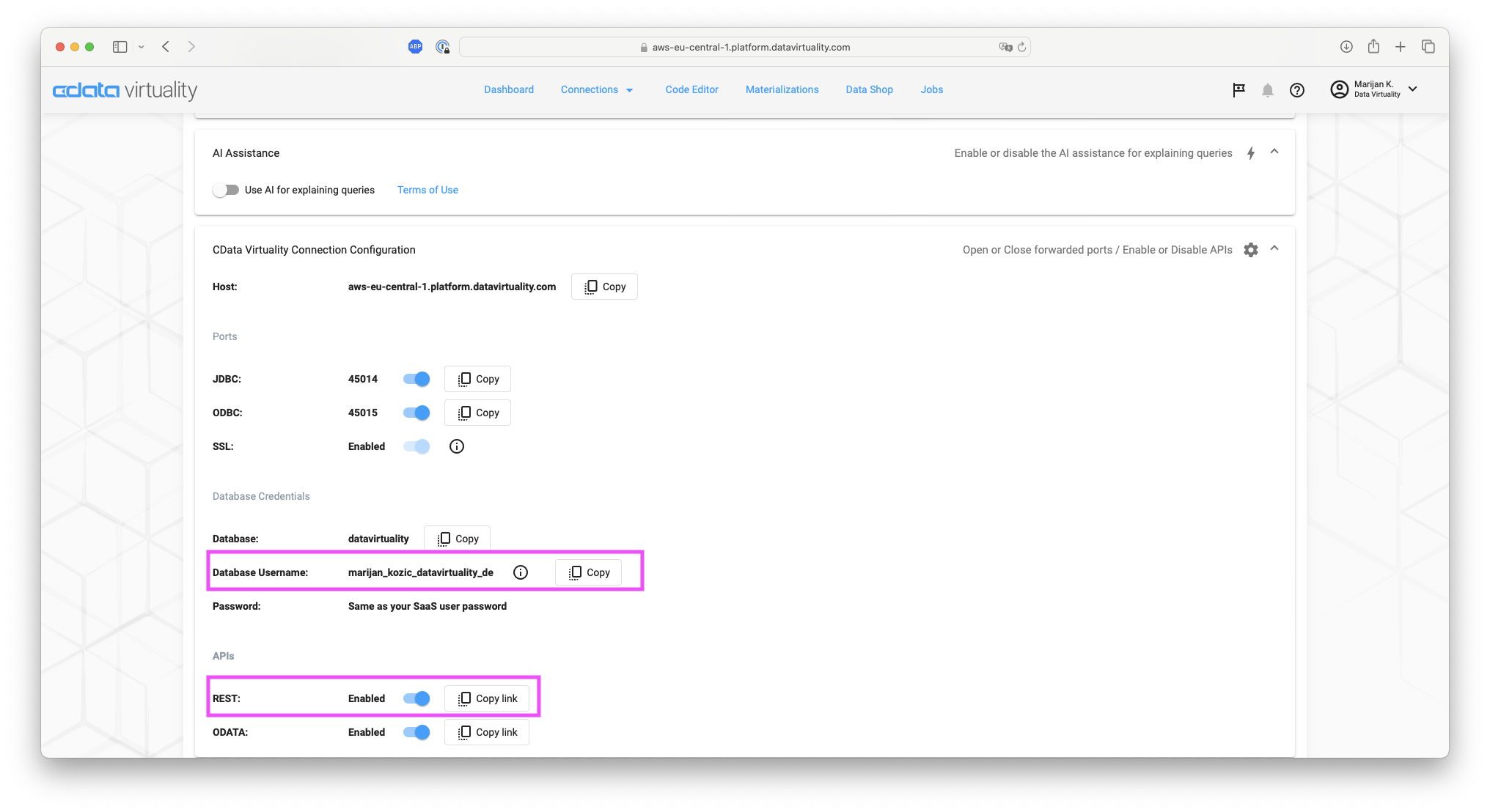
Task: Open the help question mark icon
Action: tap(1296, 90)
